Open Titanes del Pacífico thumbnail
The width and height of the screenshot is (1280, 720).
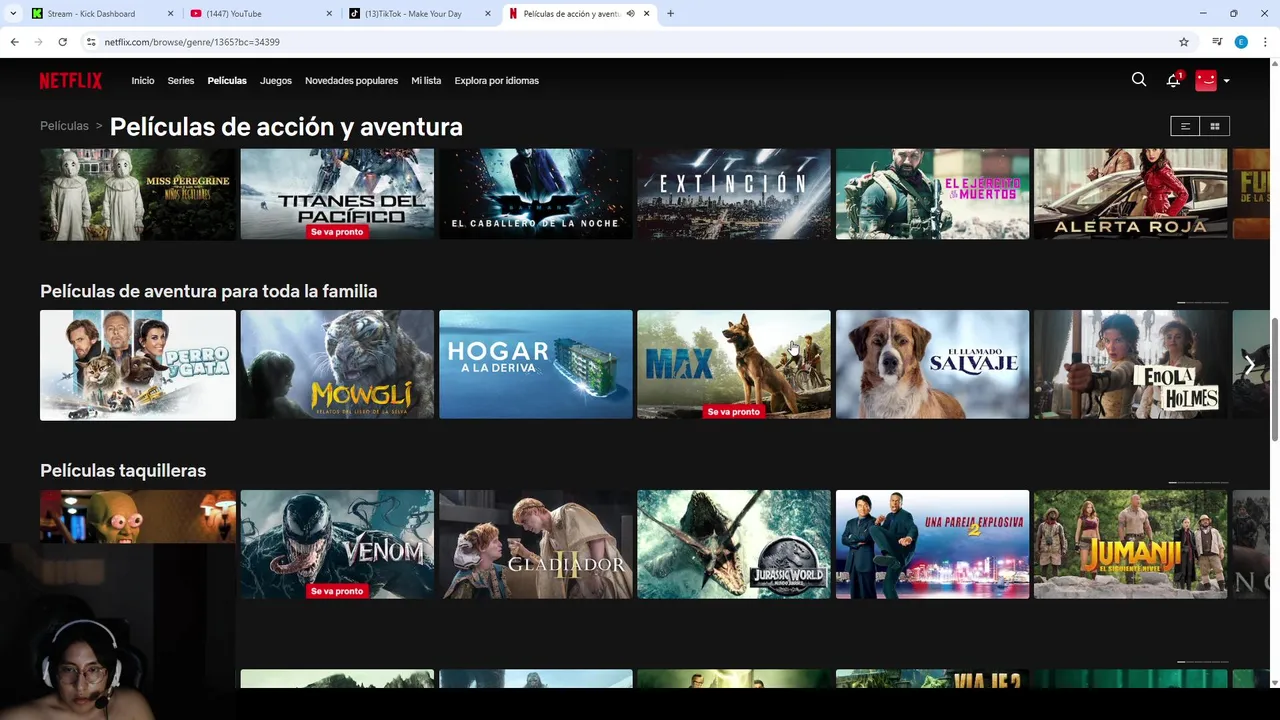pyautogui.click(x=337, y=194)
